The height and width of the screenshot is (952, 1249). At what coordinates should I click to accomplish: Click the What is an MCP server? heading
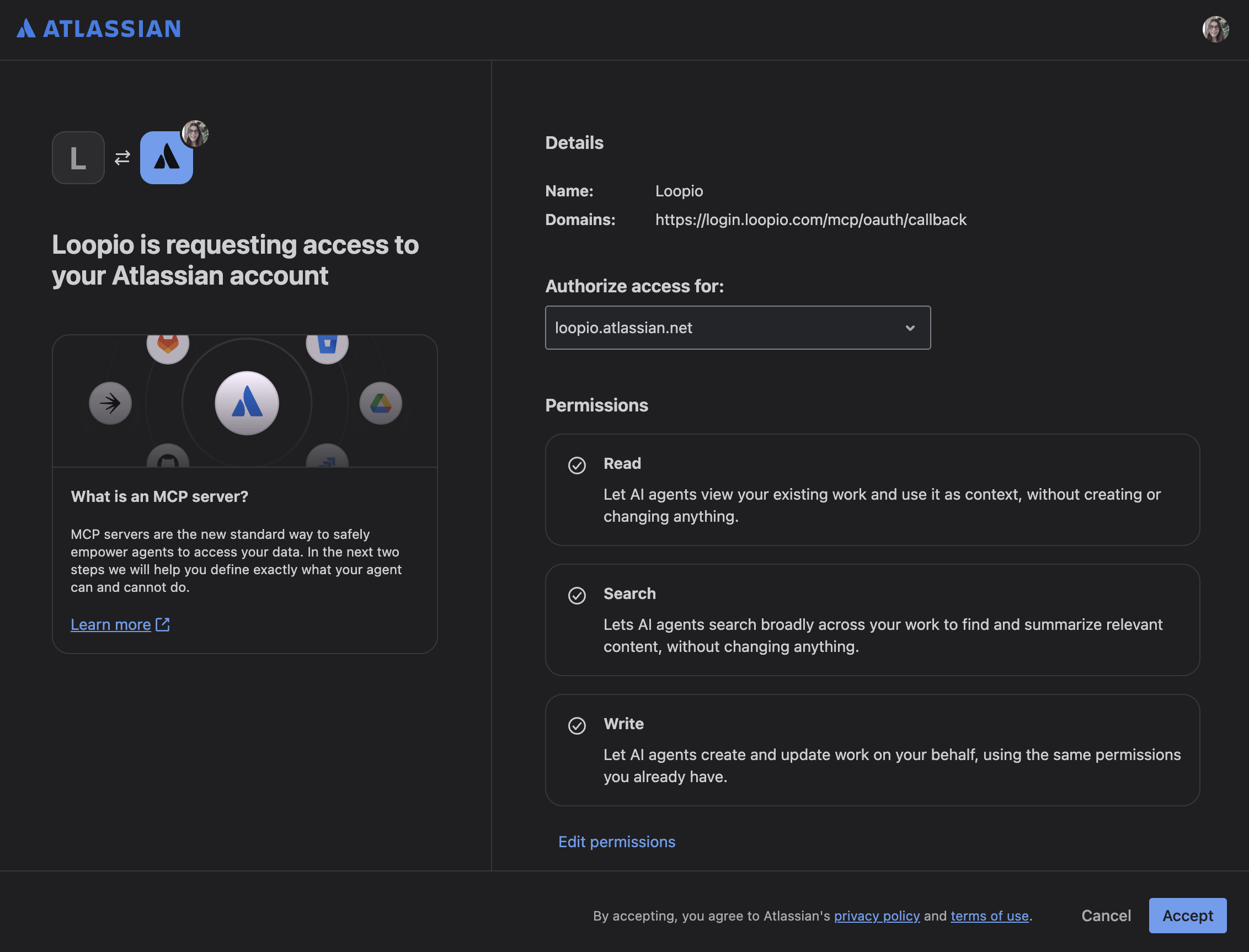pyautogui.click(x=159, y=496)
